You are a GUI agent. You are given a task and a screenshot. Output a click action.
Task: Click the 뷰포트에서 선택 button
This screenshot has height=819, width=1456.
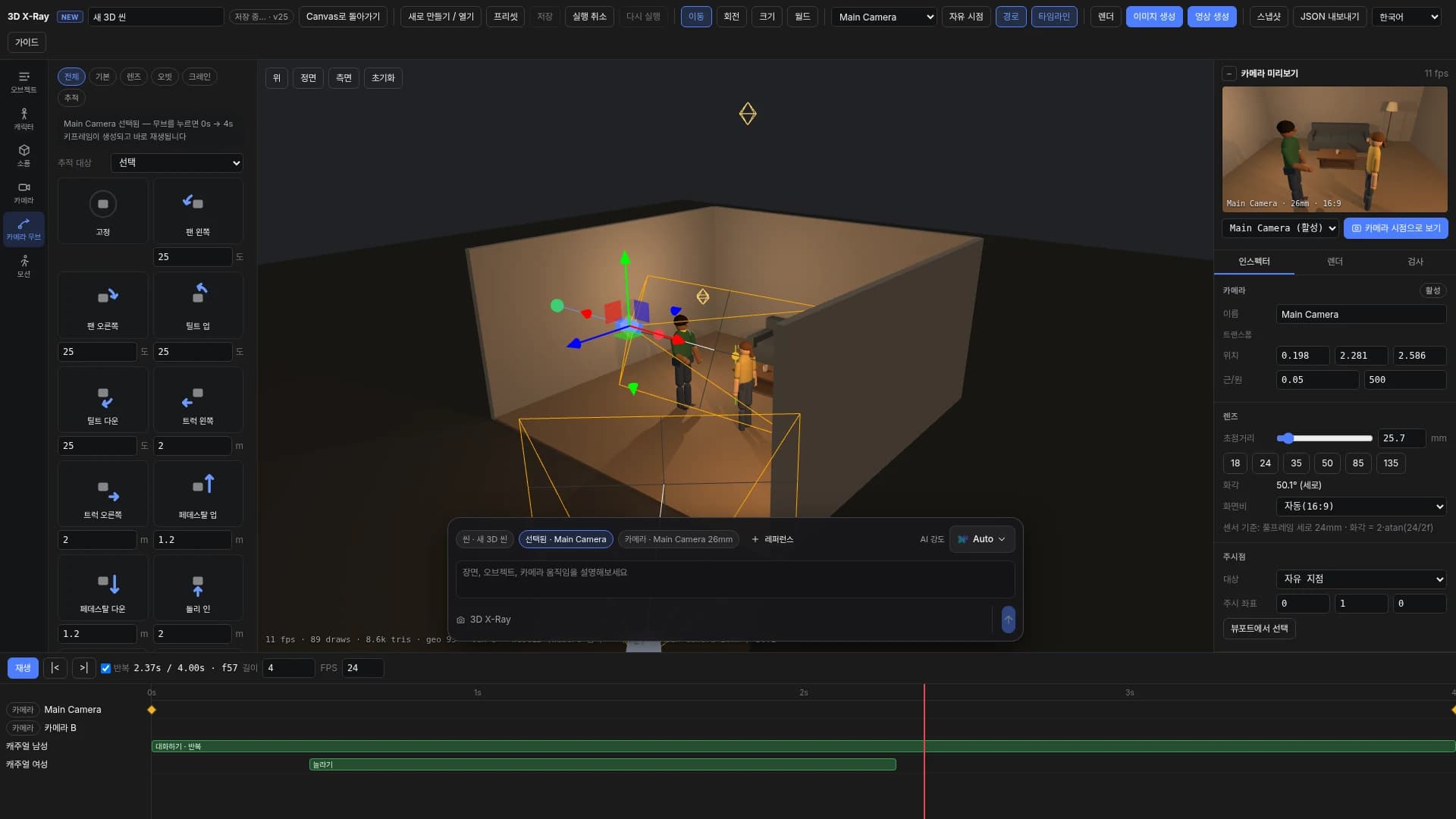pyautogui.click(x=1260, y=629)
